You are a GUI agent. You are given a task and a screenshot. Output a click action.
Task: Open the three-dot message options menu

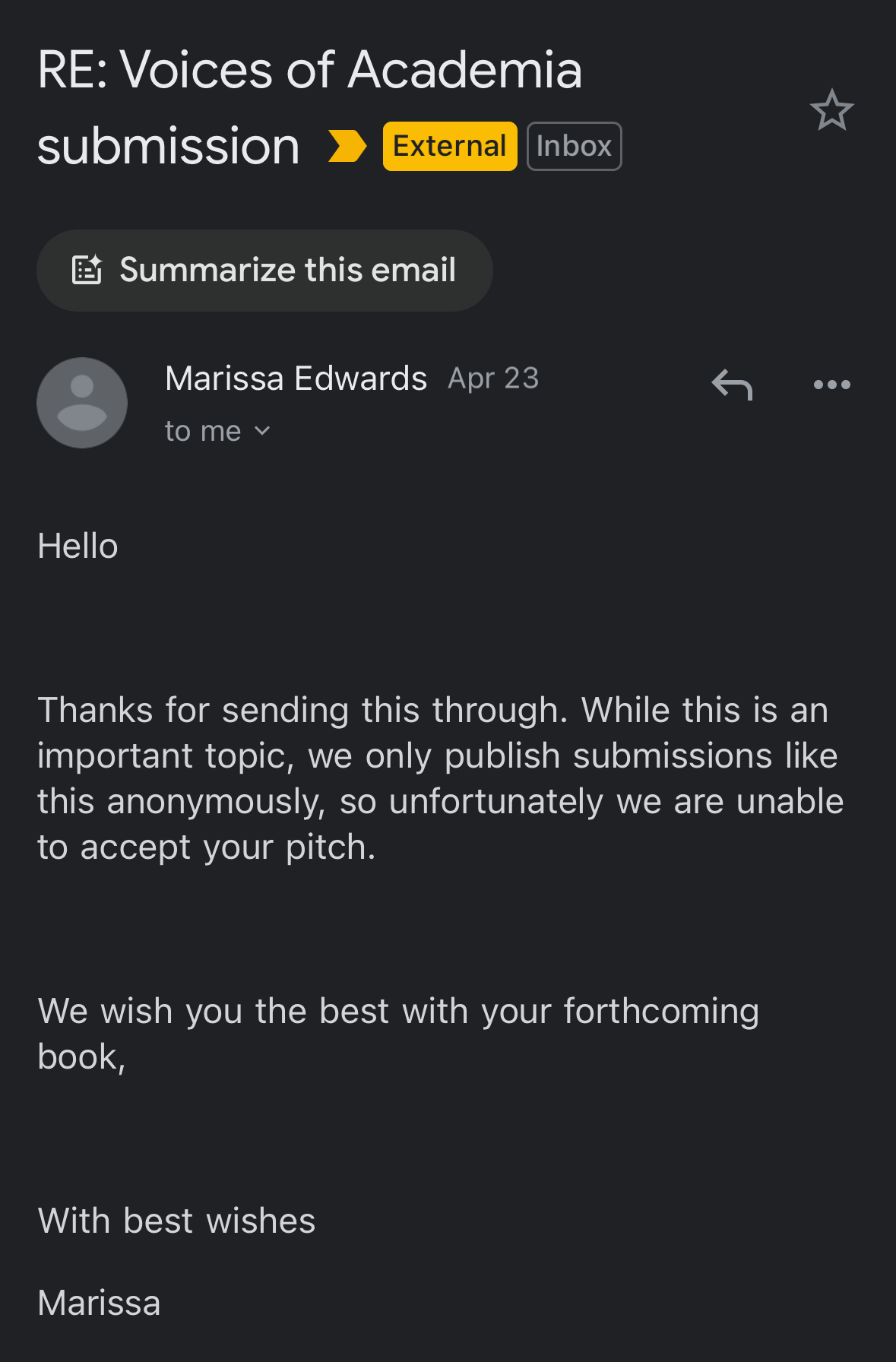coord(831,385)
